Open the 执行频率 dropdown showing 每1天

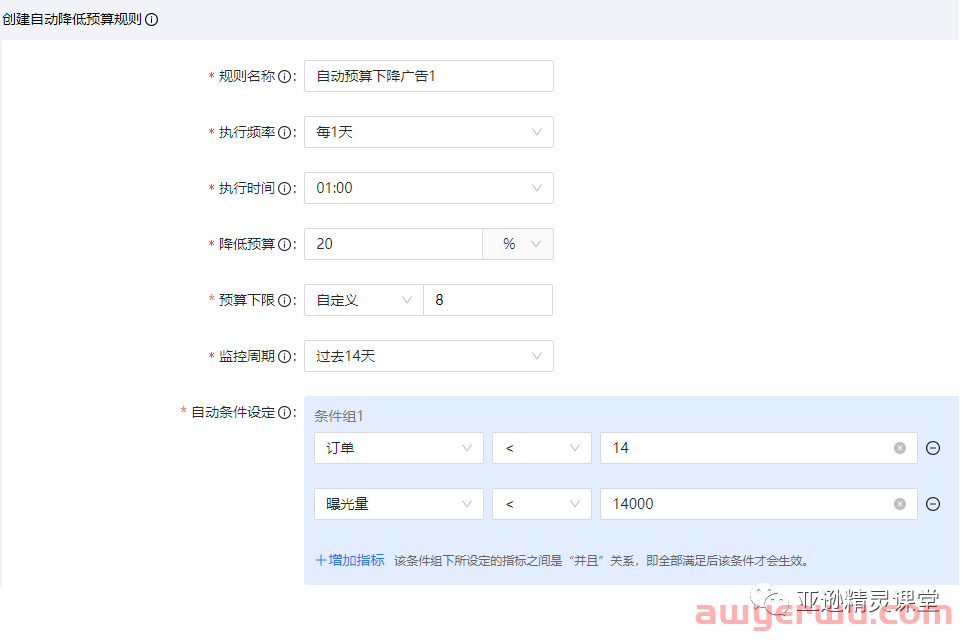(x=429, y=132)
